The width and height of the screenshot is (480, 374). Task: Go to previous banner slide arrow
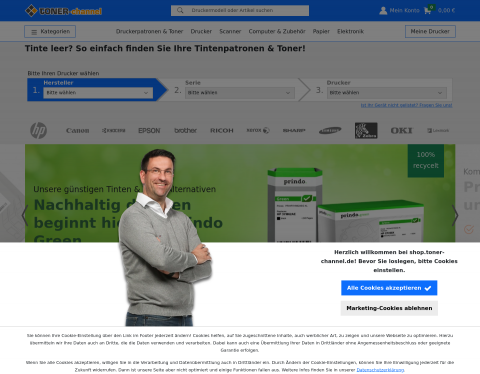click(25, 215)
